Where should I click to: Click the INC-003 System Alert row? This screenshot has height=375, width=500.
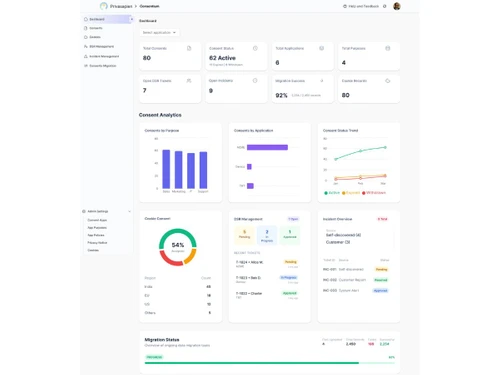(356, 291)
